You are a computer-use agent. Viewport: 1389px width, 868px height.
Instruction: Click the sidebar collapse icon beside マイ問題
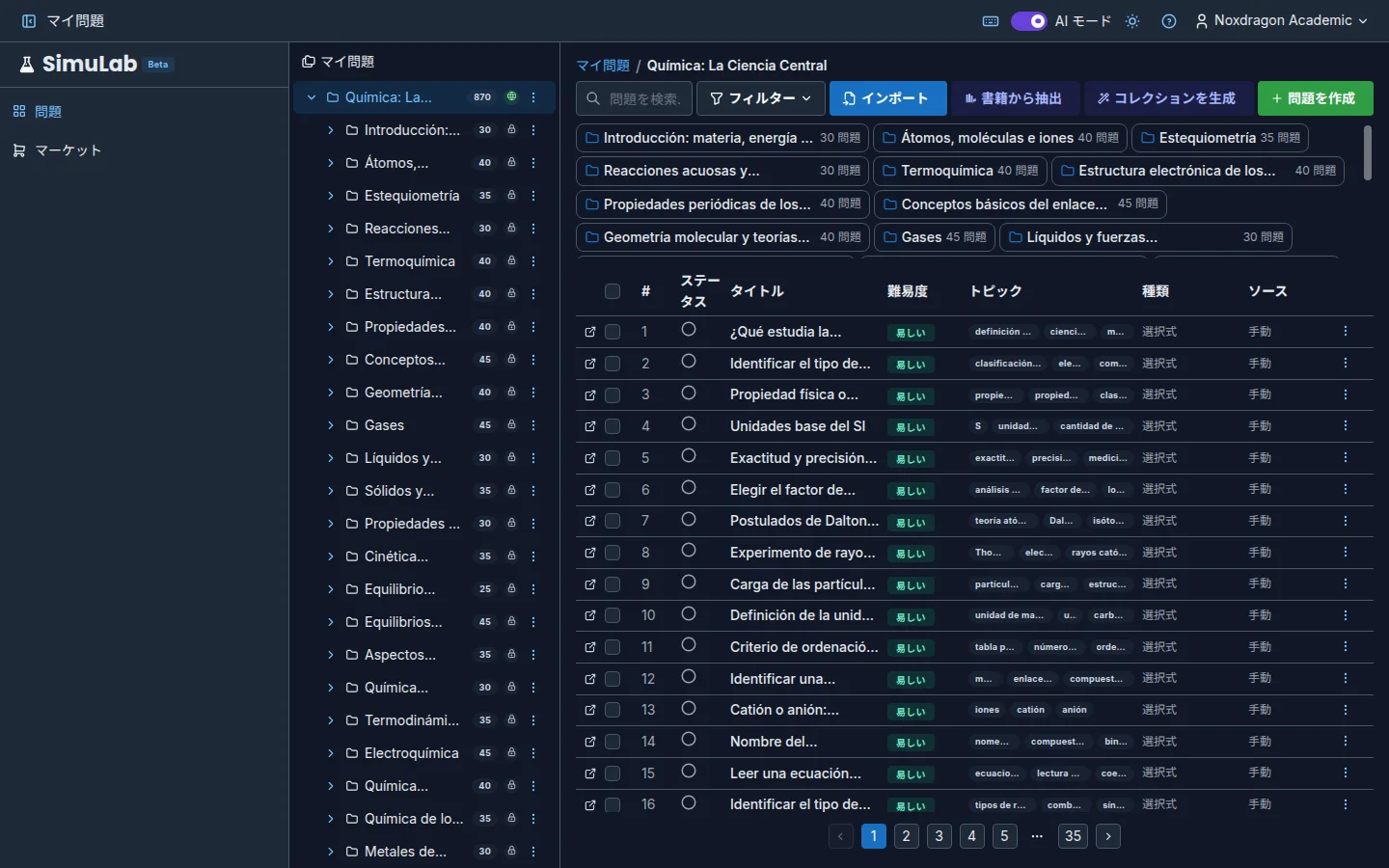29,20
